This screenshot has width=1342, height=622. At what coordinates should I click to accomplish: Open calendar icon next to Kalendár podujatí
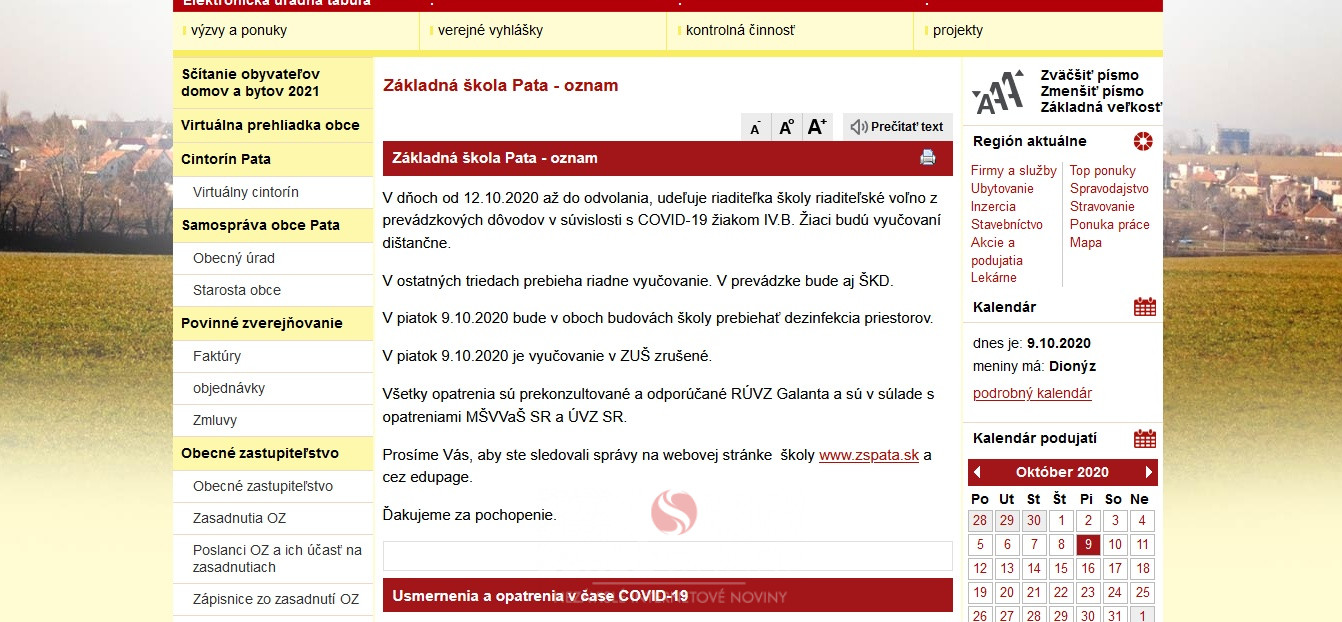tap(1145, 438)
